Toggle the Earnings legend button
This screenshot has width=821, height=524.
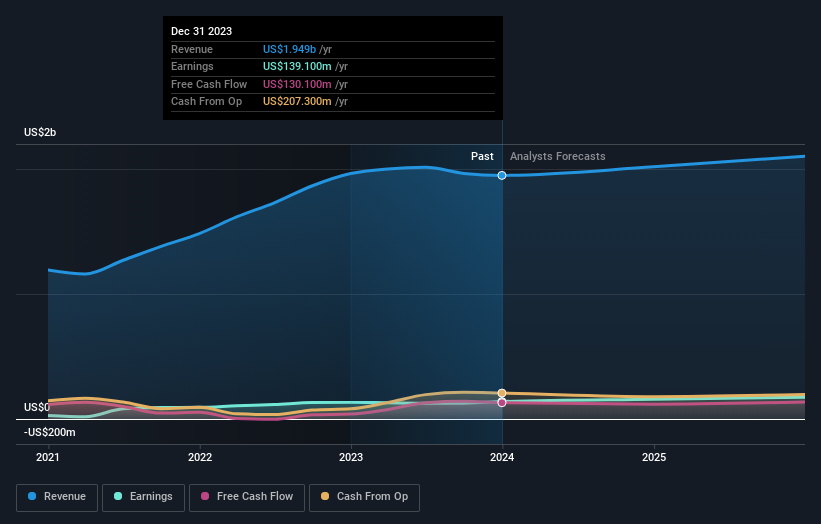(143, 497)
